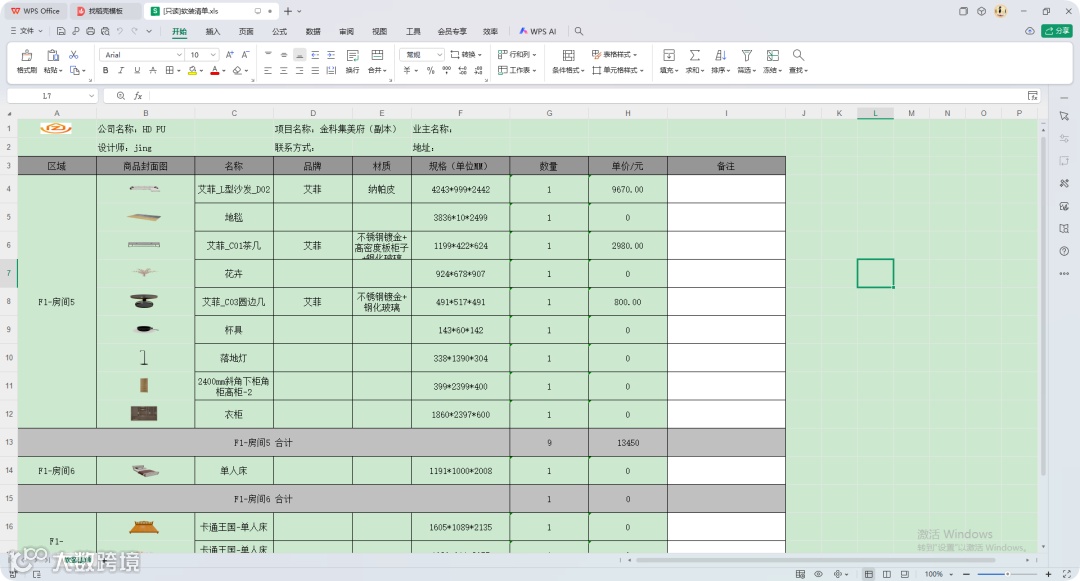Click the search icon next to WPS AI

pyautogui.click(x=579, y=31)
